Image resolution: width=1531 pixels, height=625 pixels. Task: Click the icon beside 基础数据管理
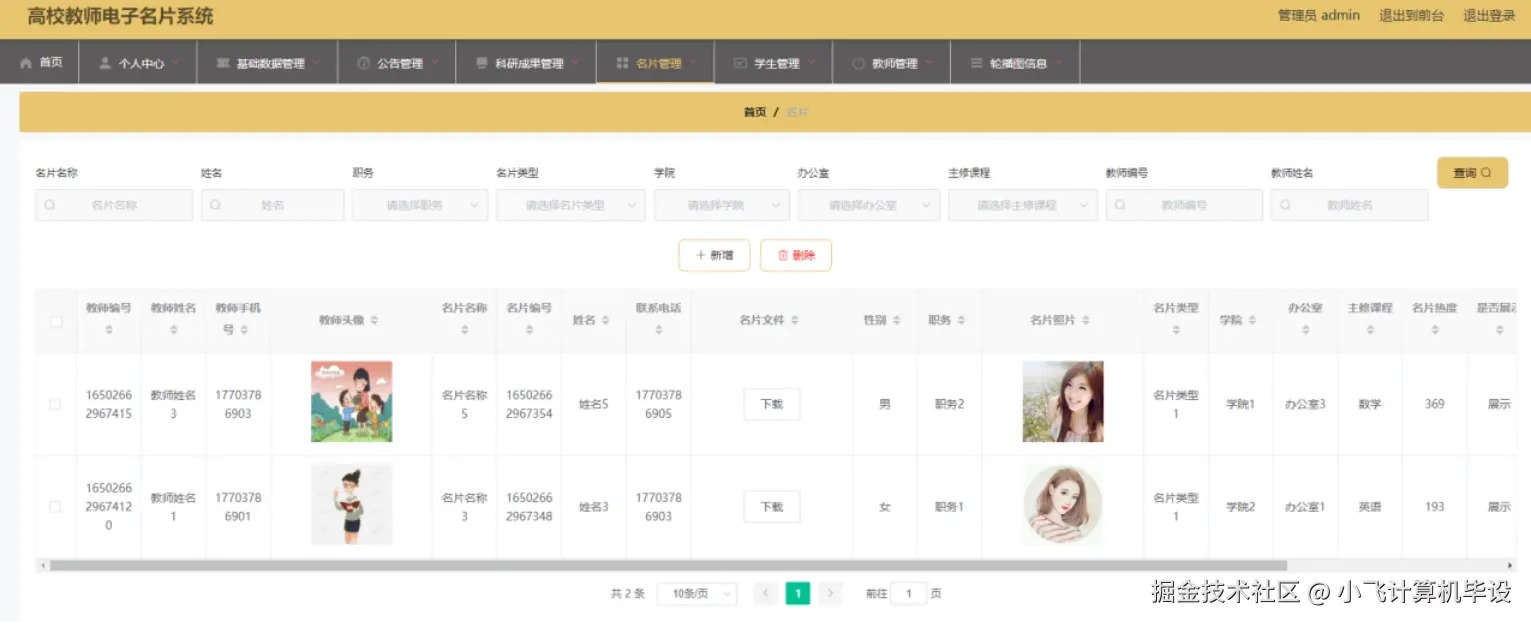coord(223,63)
